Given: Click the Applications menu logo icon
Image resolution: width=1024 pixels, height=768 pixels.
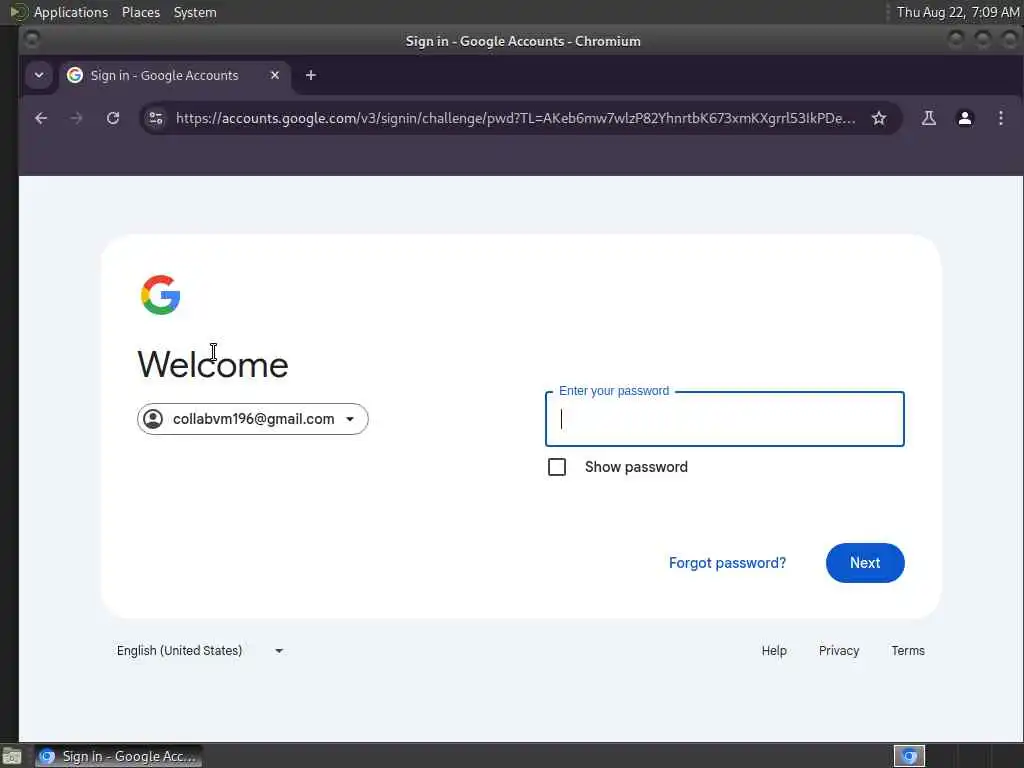Looking at the screenshot, I should coord(19,12).
